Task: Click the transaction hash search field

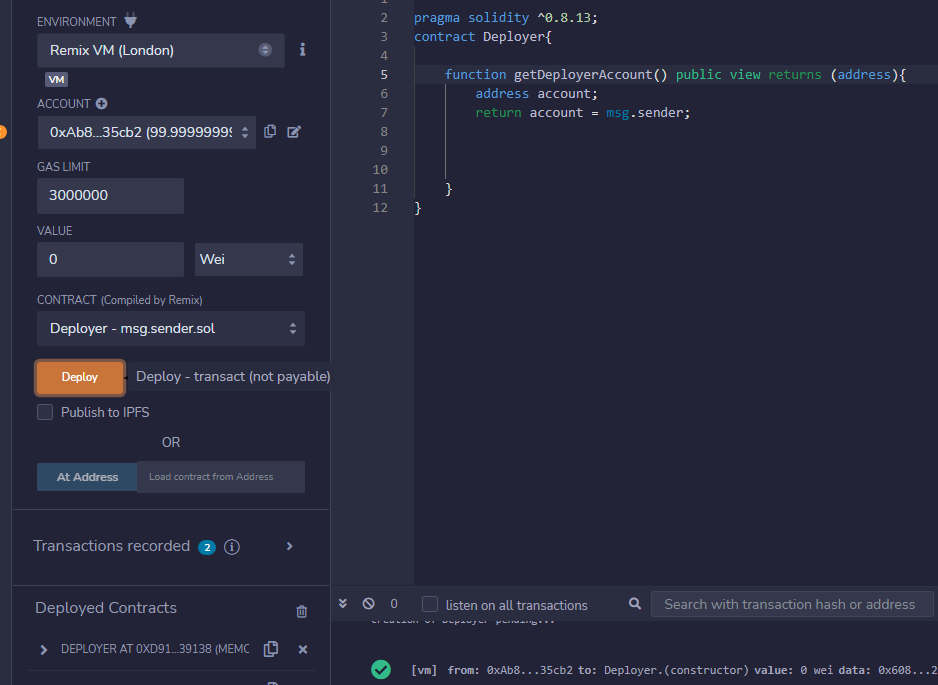Action: click(792, 604)
